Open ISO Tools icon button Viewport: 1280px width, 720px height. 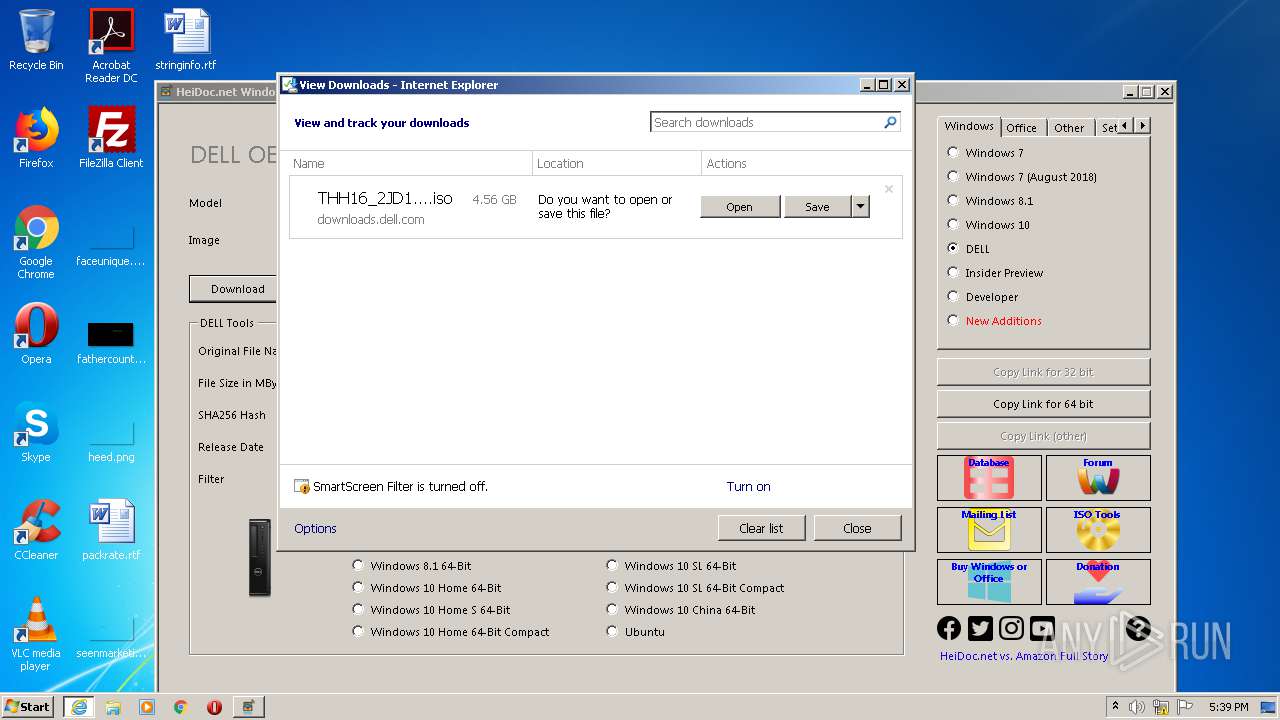pyautogui.click(x=1098, y=530)
